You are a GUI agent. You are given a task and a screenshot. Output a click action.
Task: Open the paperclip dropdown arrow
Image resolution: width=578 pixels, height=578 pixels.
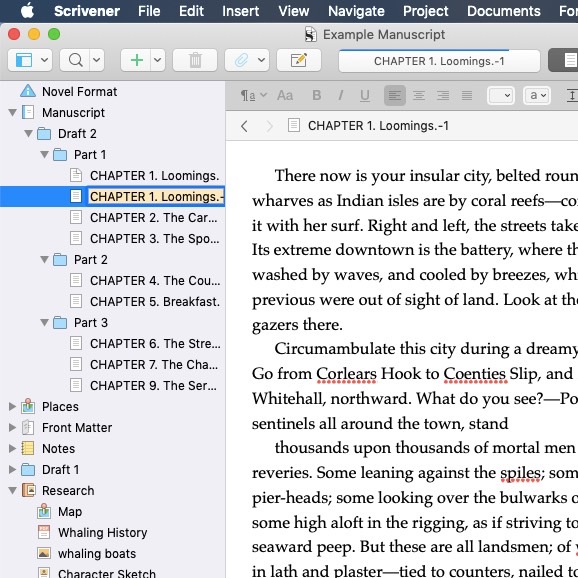(261, 60)
